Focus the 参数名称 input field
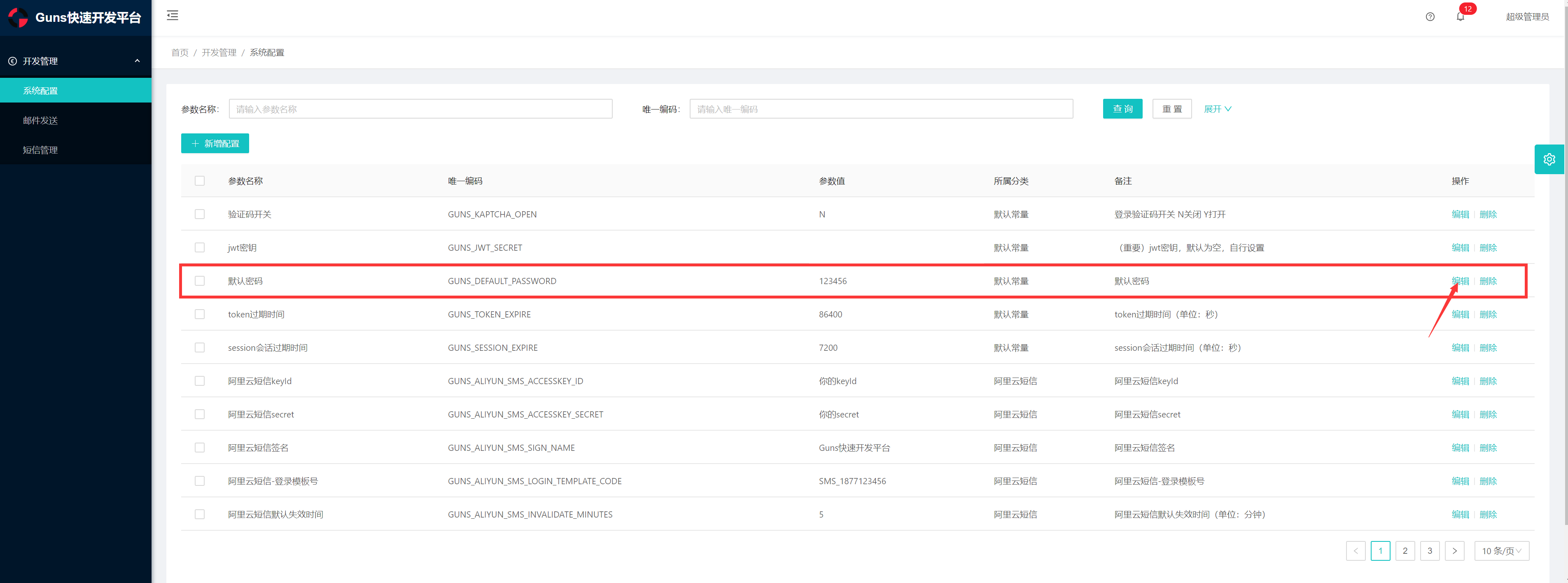 point(420,109)
